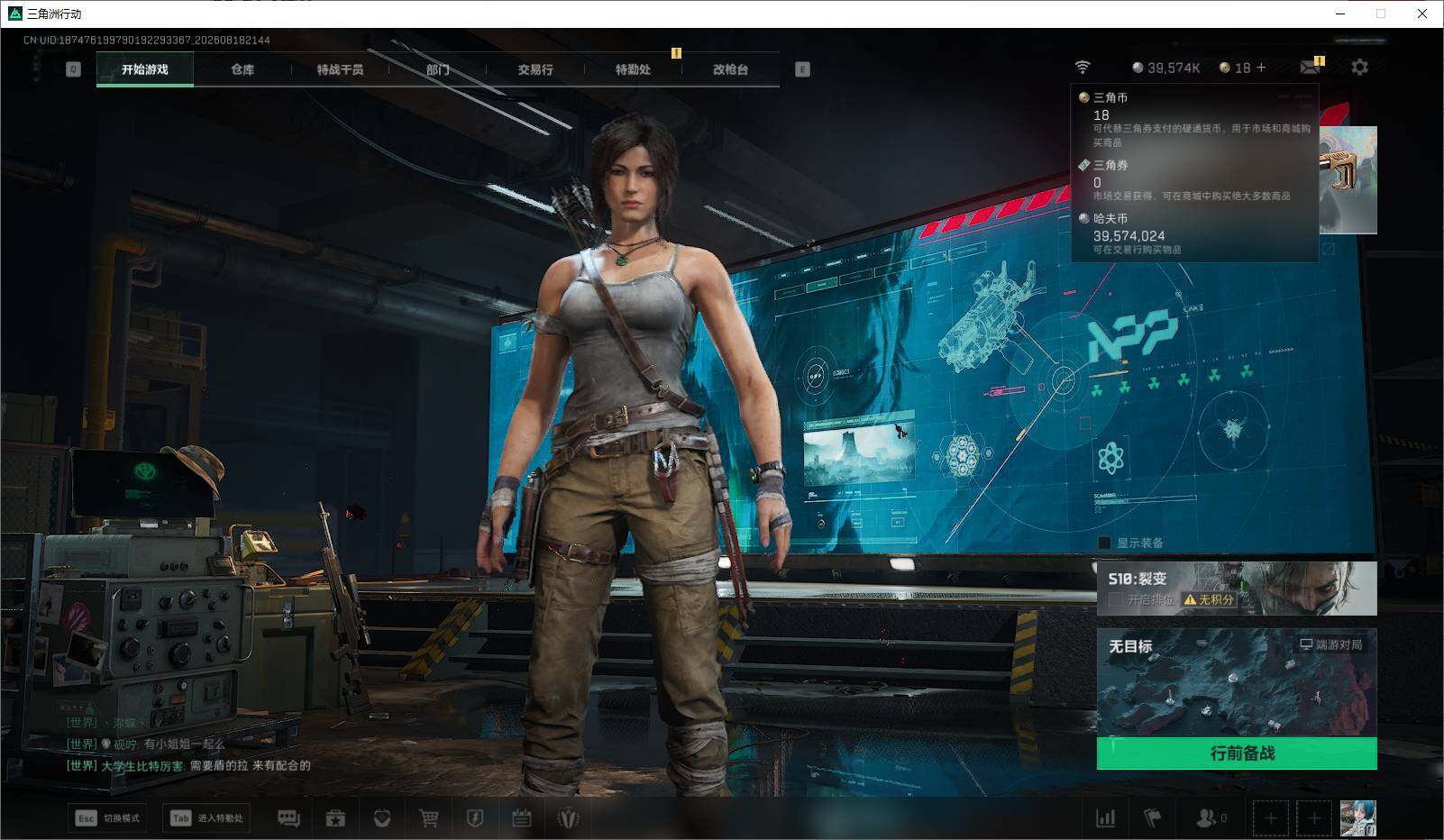Click the flag icon in bottom bar
The height and width of the screenshot is (840, 1444).
pyautogui.click(x=1152, y=818)
